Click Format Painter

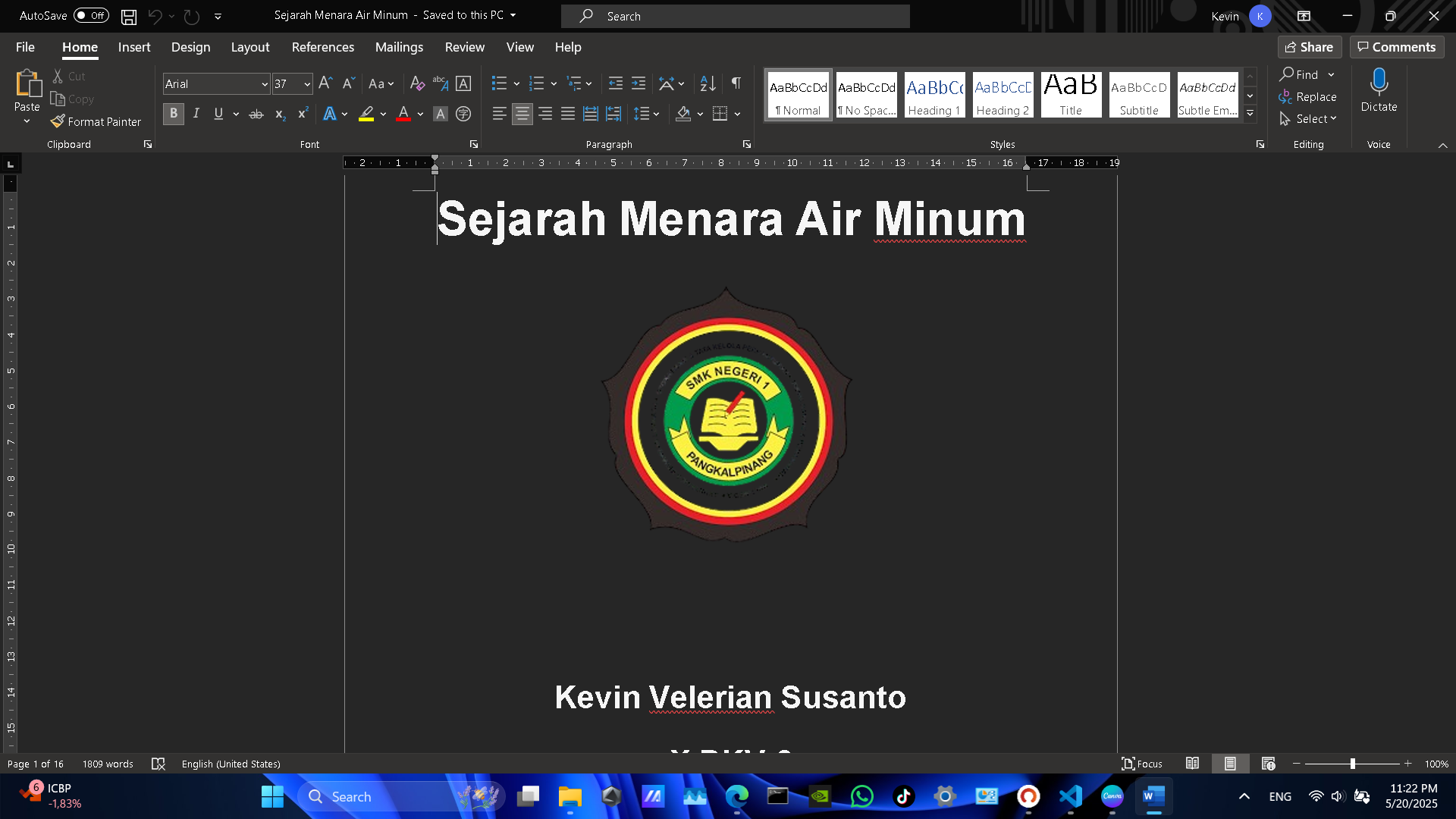coord(96,121)
